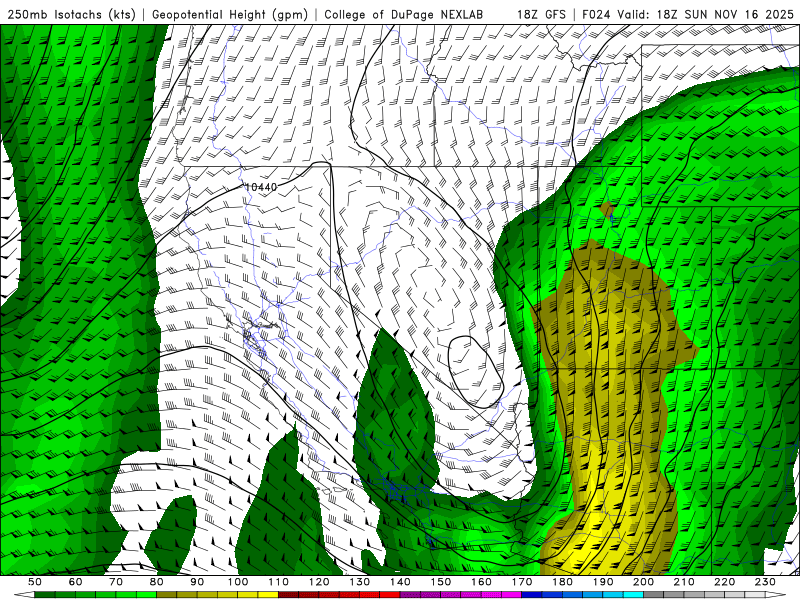Click the 180 value on the legend scale
Image resolution: width=800 pixels, height=600 pixels.
[x=562, y=582]
